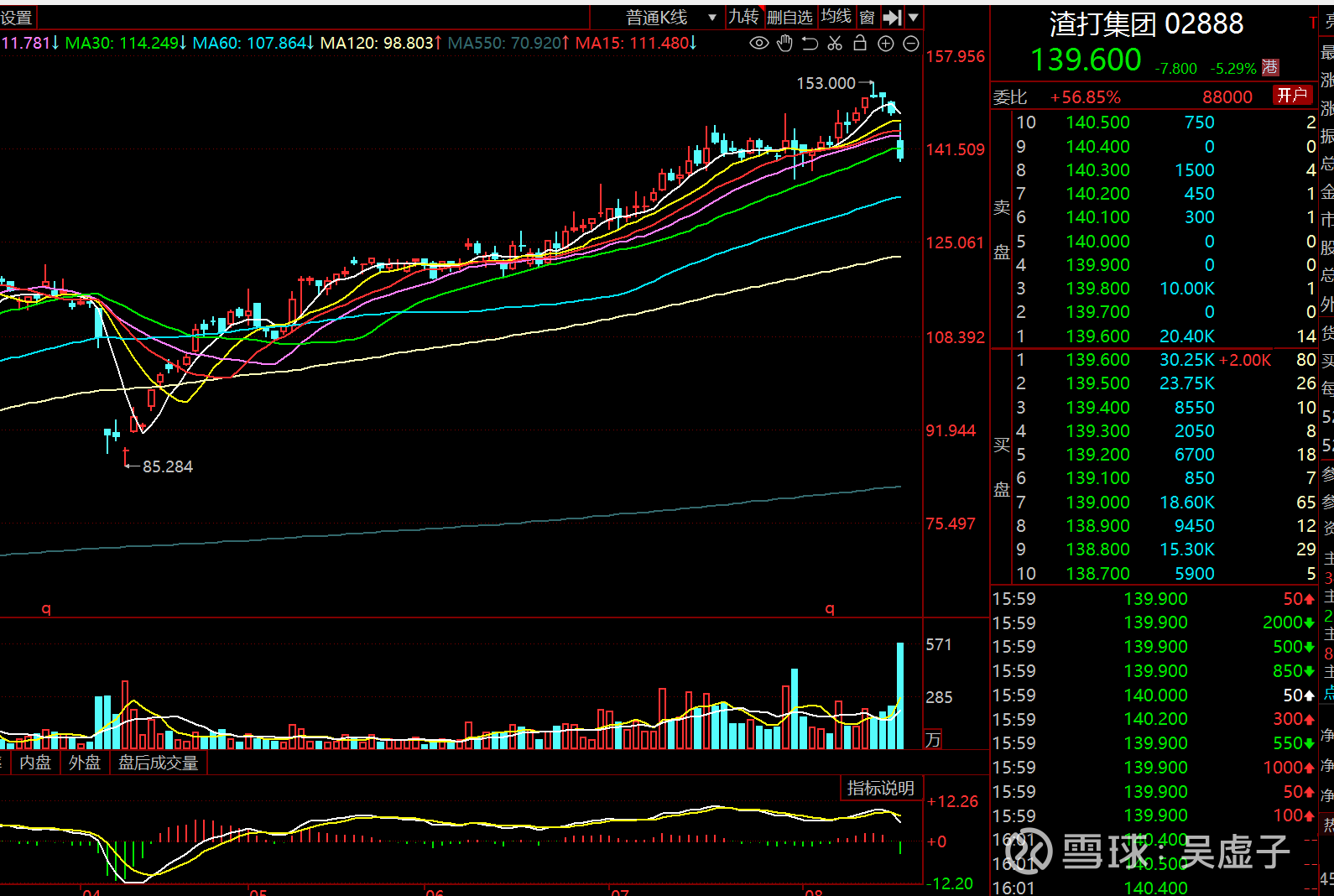
Task: Select sell level 1 volume 20.40K
Action: (x=1187, y=336)
